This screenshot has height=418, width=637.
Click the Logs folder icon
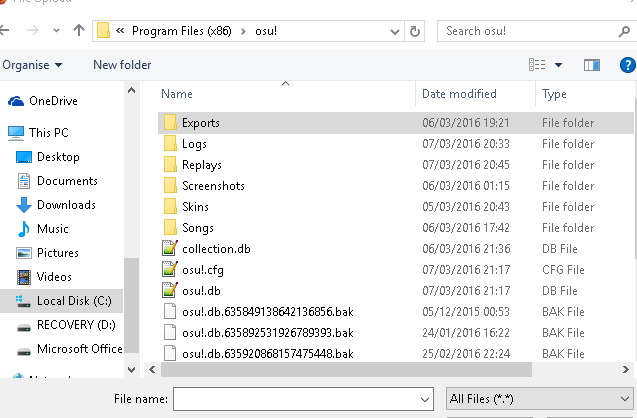(x=170, y=143)
